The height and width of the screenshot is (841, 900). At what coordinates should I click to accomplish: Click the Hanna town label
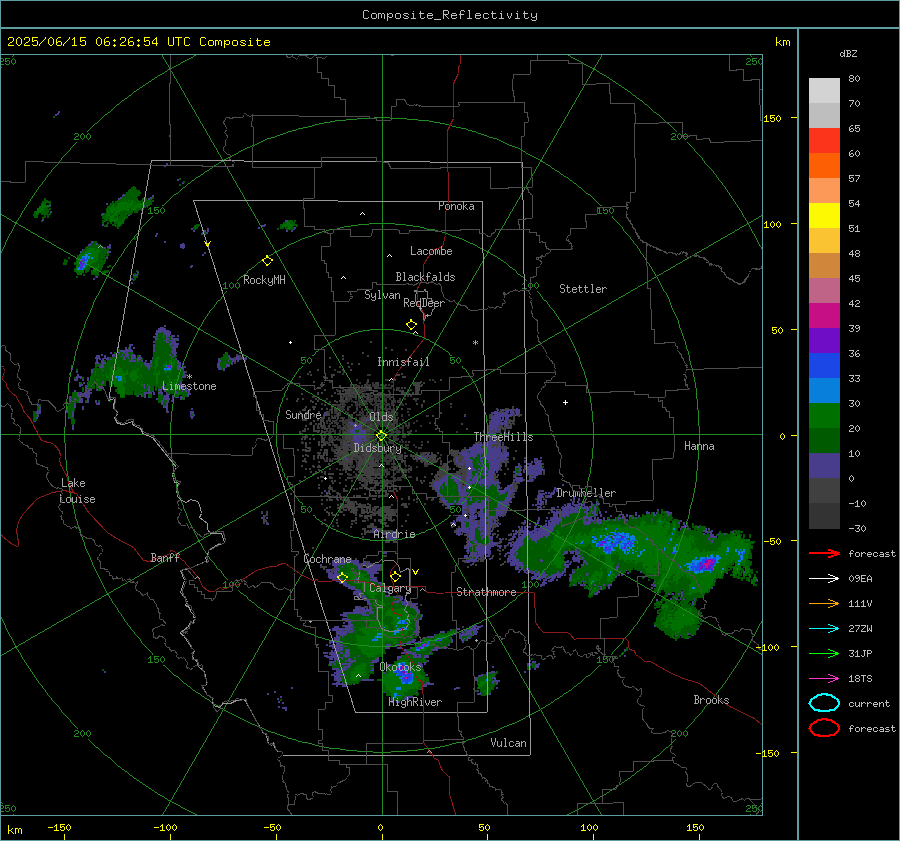click(699, 446)
